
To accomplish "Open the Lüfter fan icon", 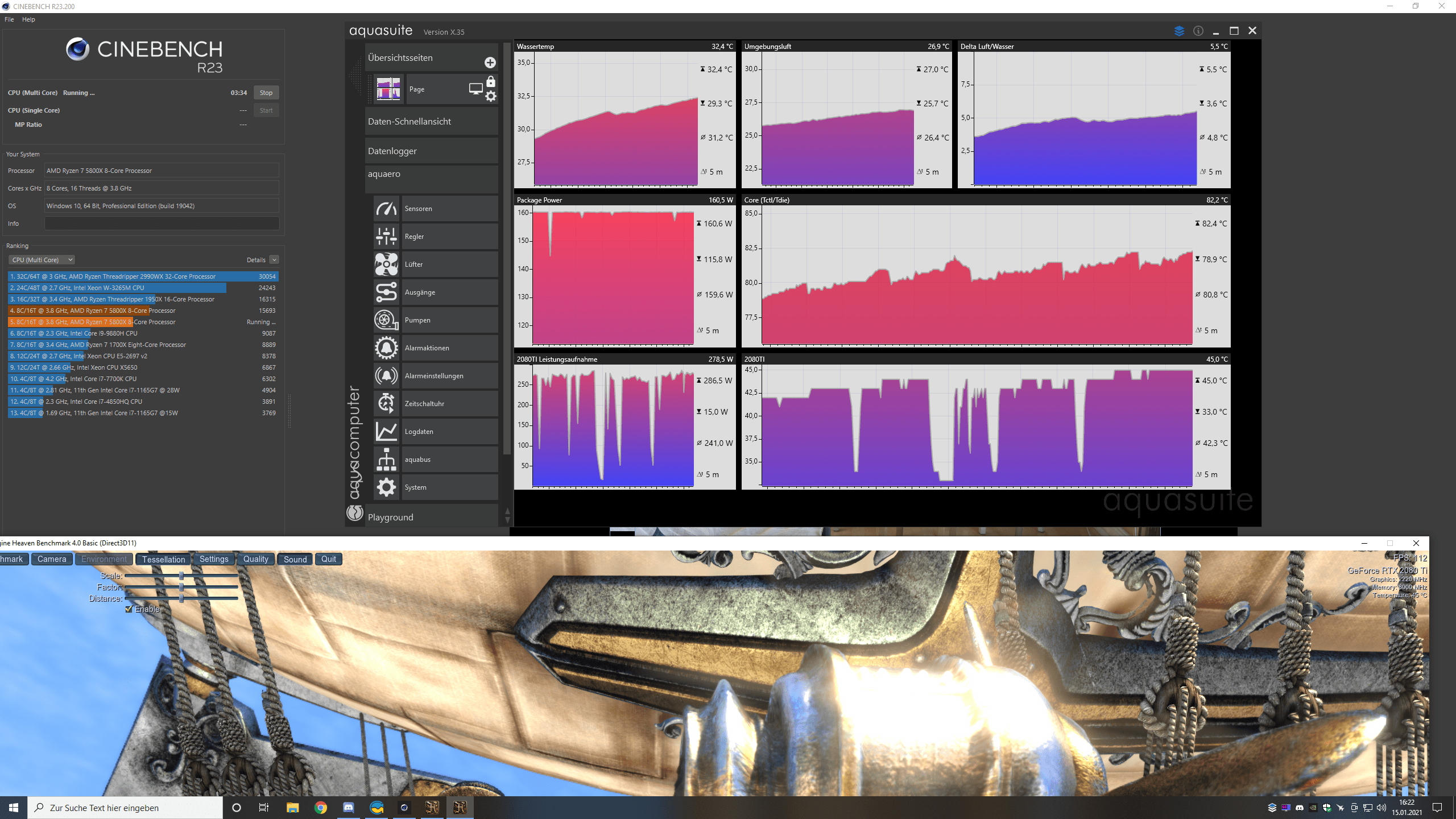I will click(386, 264).
